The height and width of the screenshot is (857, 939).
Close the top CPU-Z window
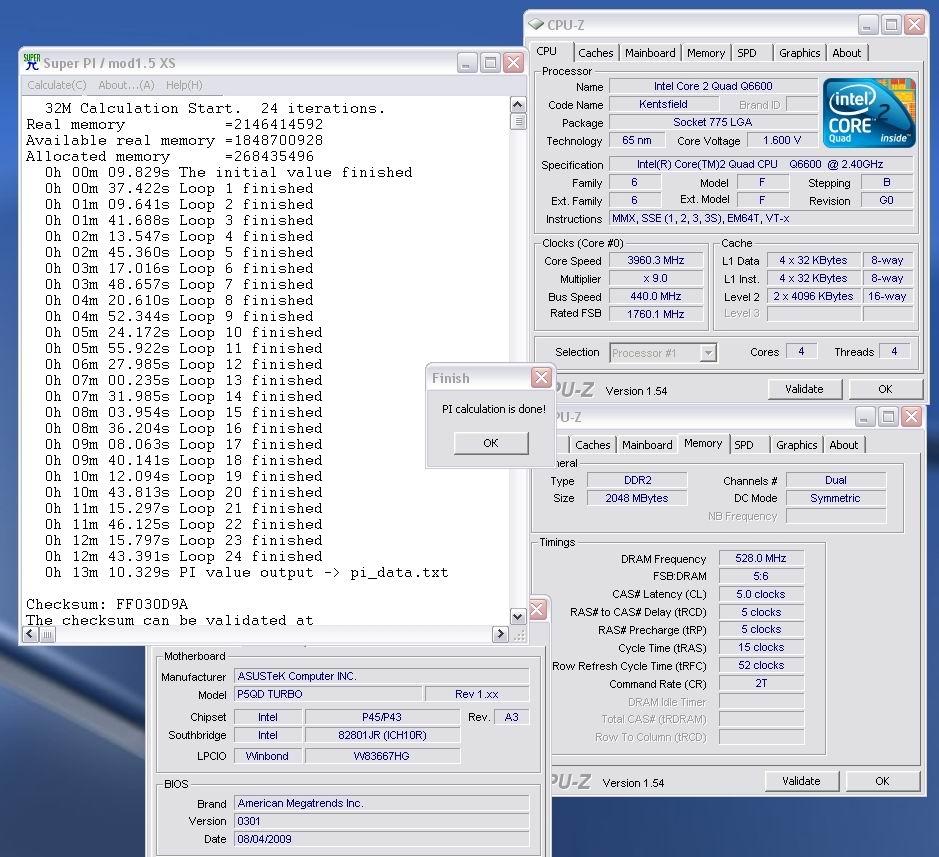click(914, 25)
